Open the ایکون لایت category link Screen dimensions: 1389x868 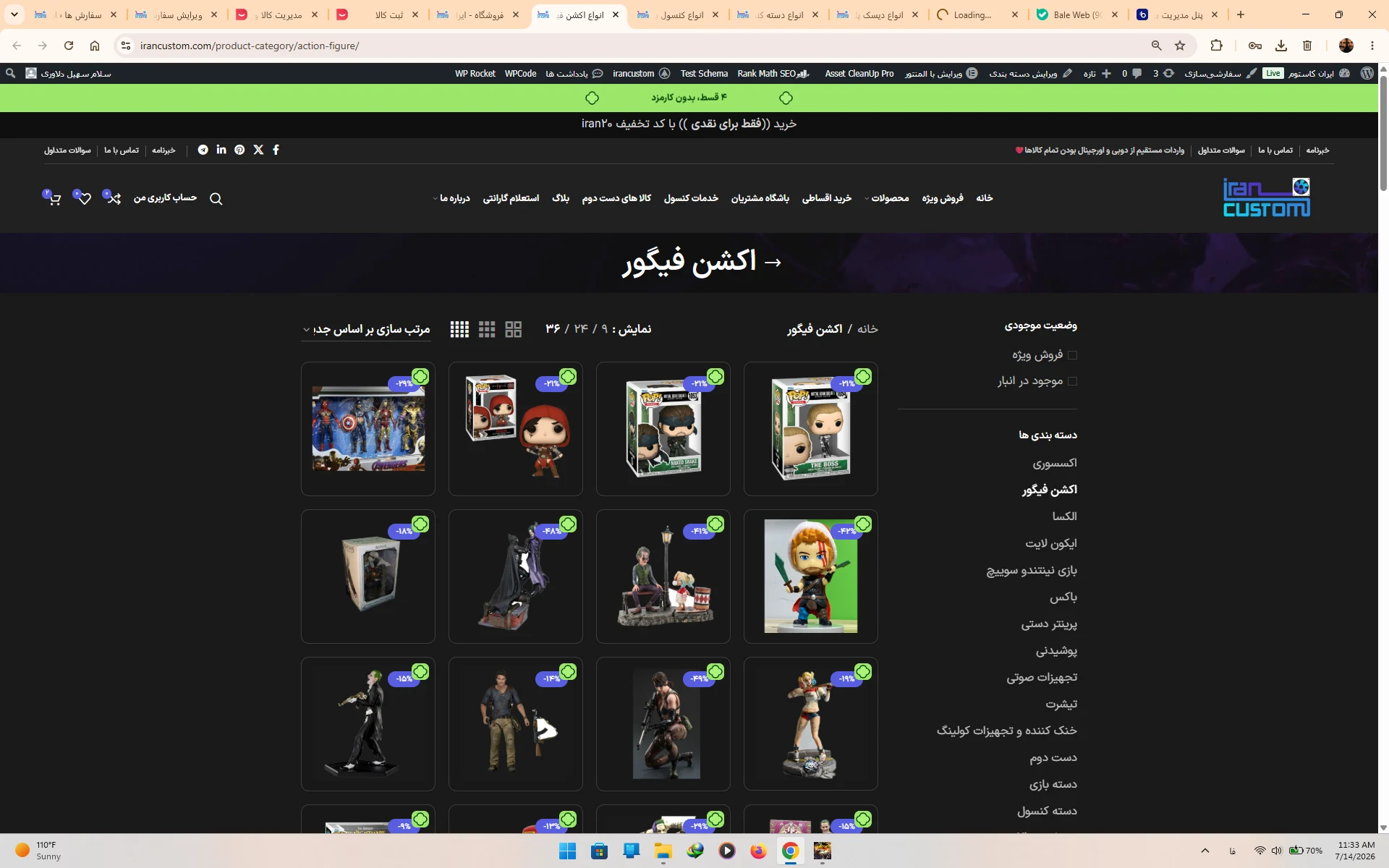pyautogui.click(x=1051, y=543)
